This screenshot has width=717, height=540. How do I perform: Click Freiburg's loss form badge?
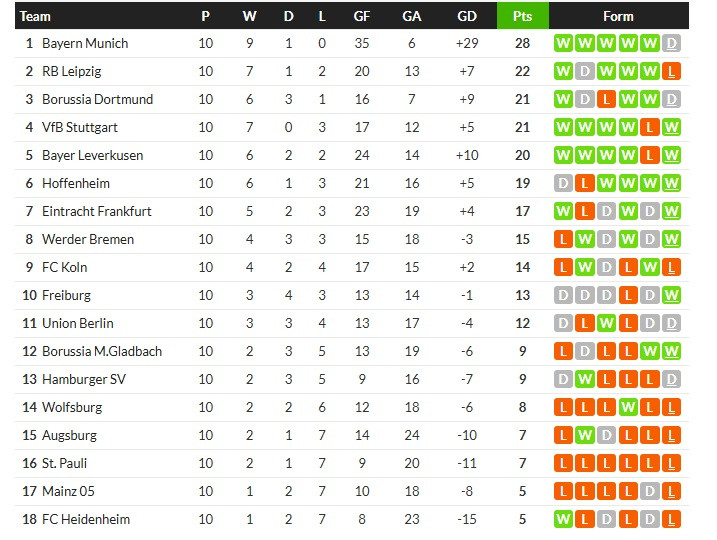tap(628, 295)
